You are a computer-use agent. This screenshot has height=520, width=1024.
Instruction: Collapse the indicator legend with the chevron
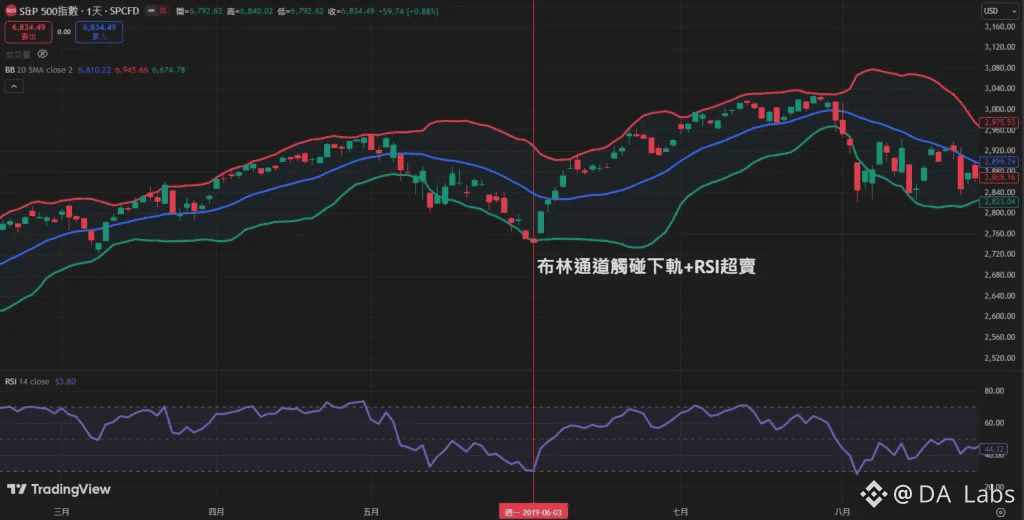point(14,86)
